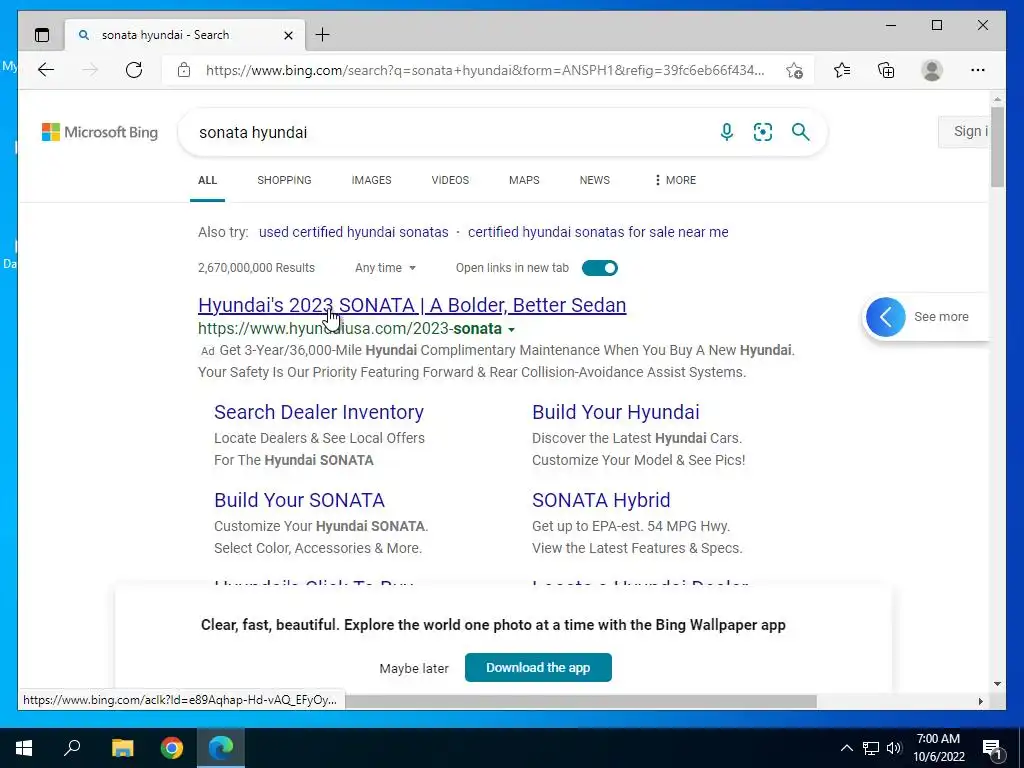1024x768 pixels.
Task: Try 'used certified hyundai sonatas' suggestion
Action: (353, 232)
